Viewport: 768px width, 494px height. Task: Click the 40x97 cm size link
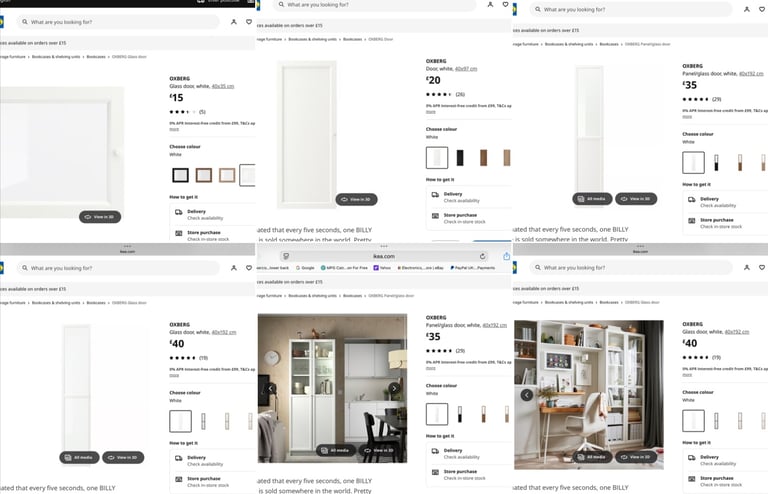466,69
